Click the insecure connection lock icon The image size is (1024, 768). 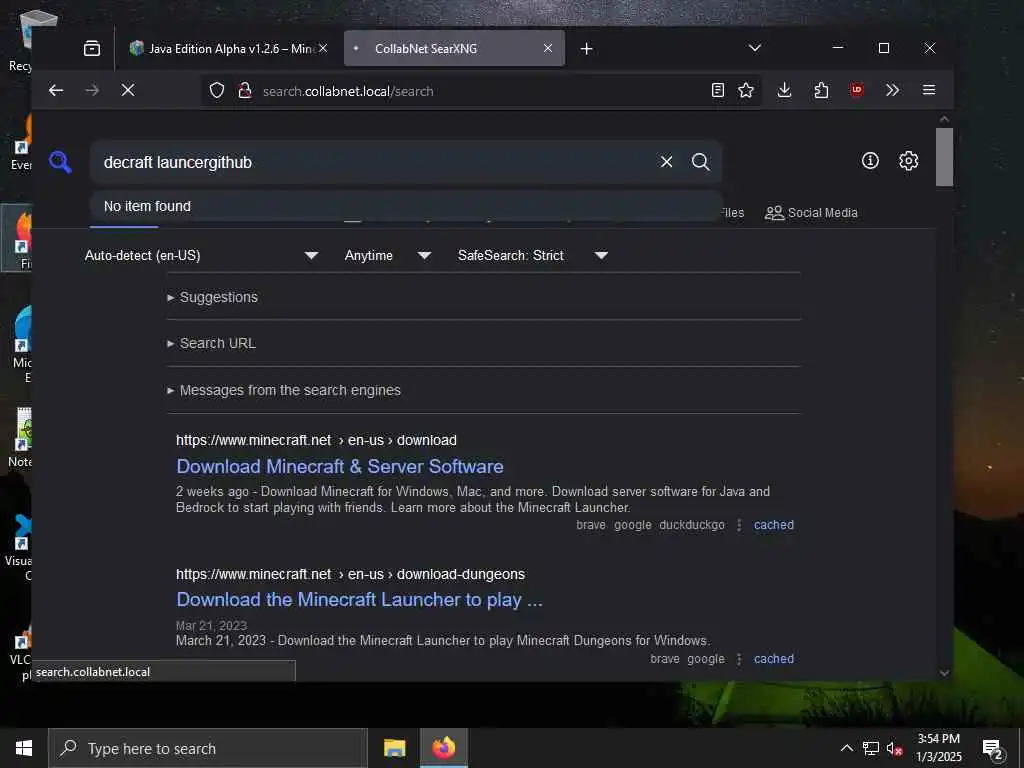(245, 91)
